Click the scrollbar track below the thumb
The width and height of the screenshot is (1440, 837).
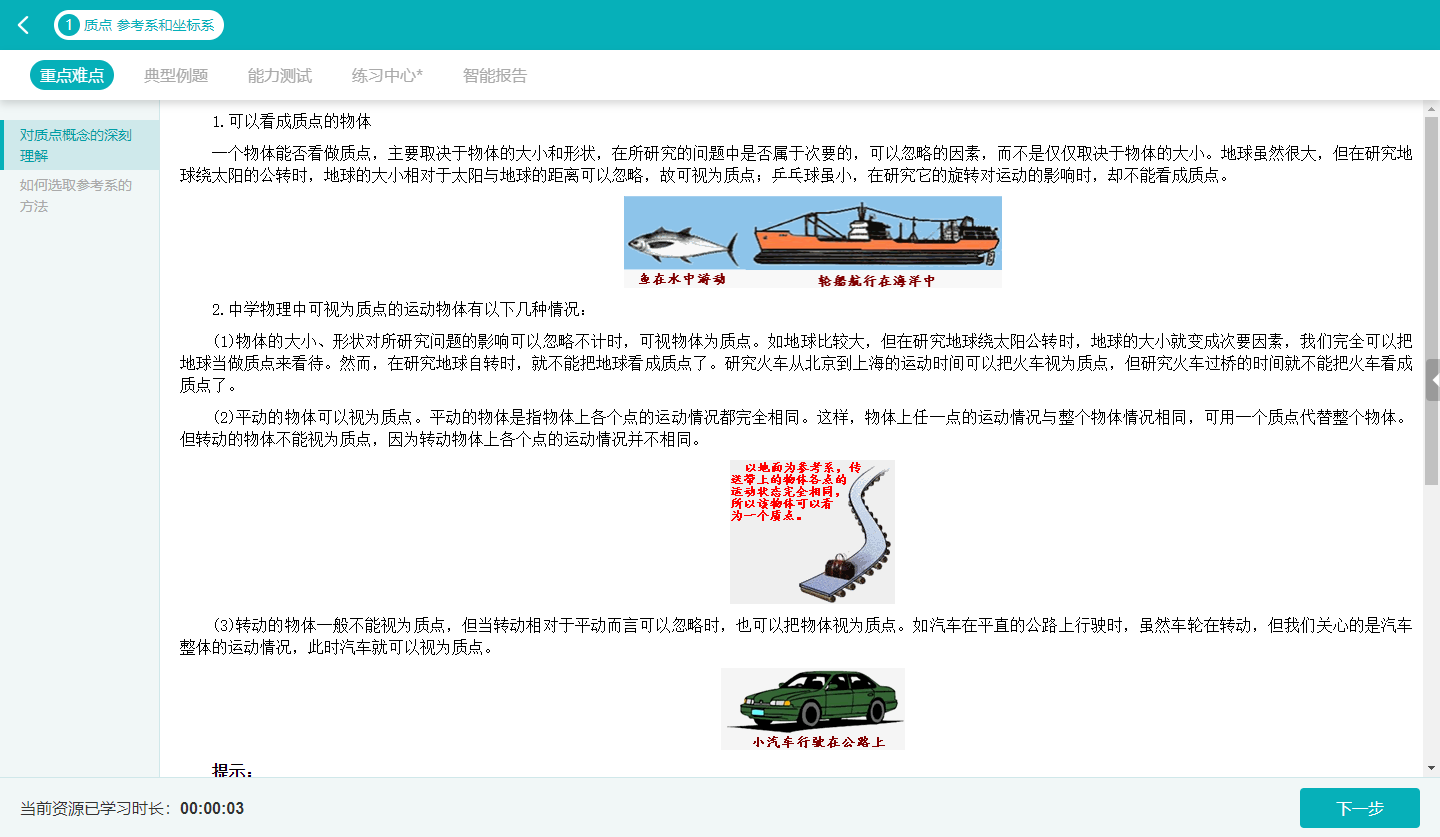click(1431, 620)
